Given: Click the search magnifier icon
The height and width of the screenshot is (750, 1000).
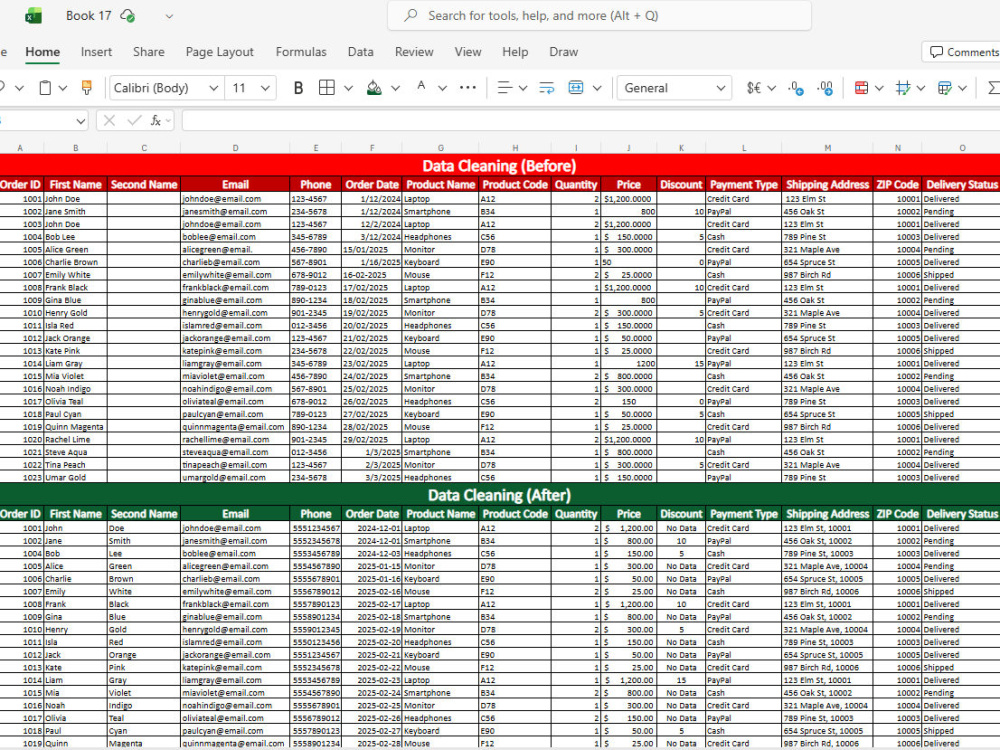Looking at the screenshot, I should tap(411, 15).
